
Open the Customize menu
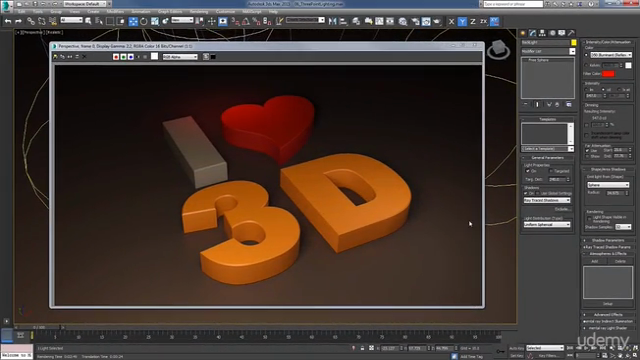tap(225, 11)
